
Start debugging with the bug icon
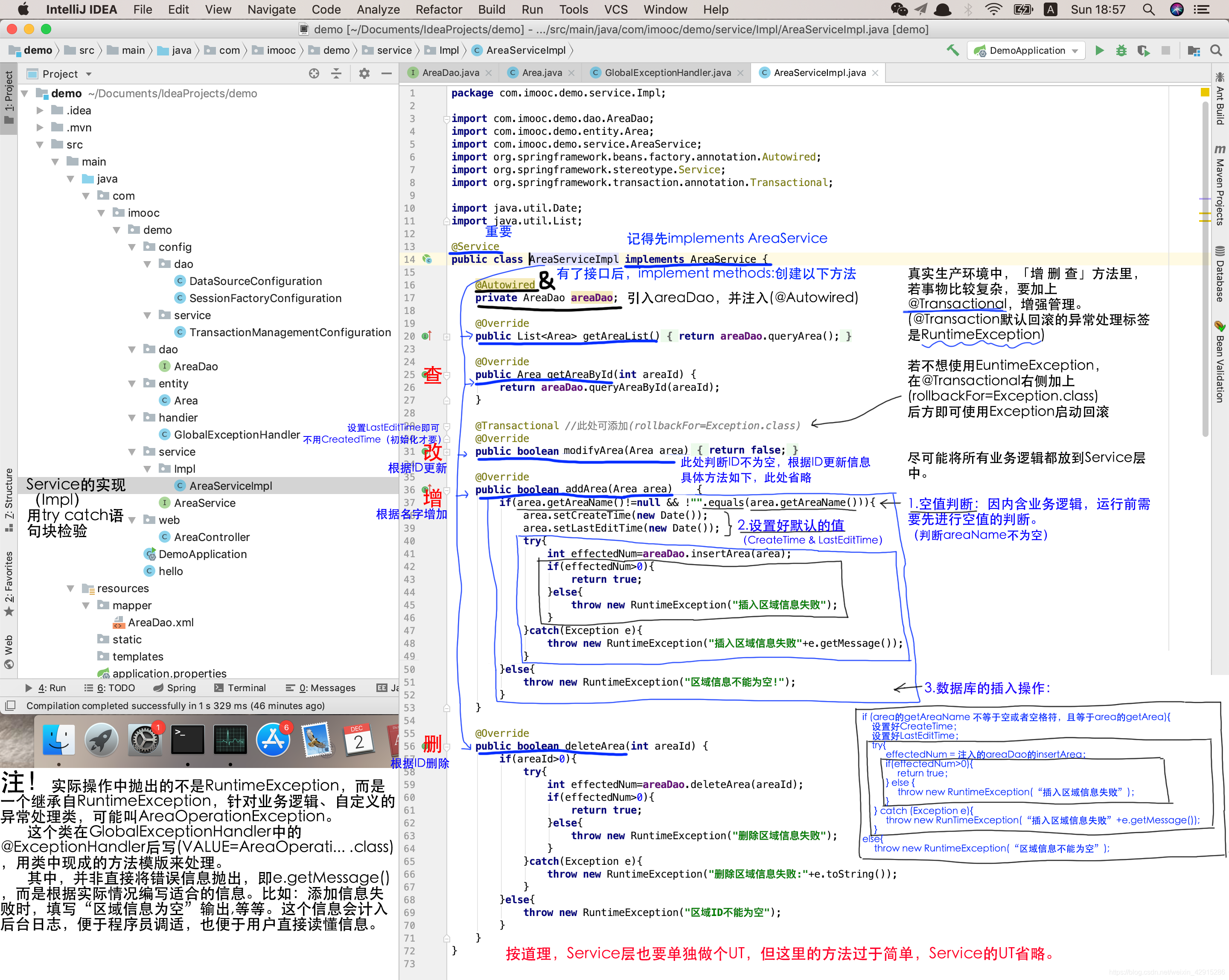(x=1121, y=50)
